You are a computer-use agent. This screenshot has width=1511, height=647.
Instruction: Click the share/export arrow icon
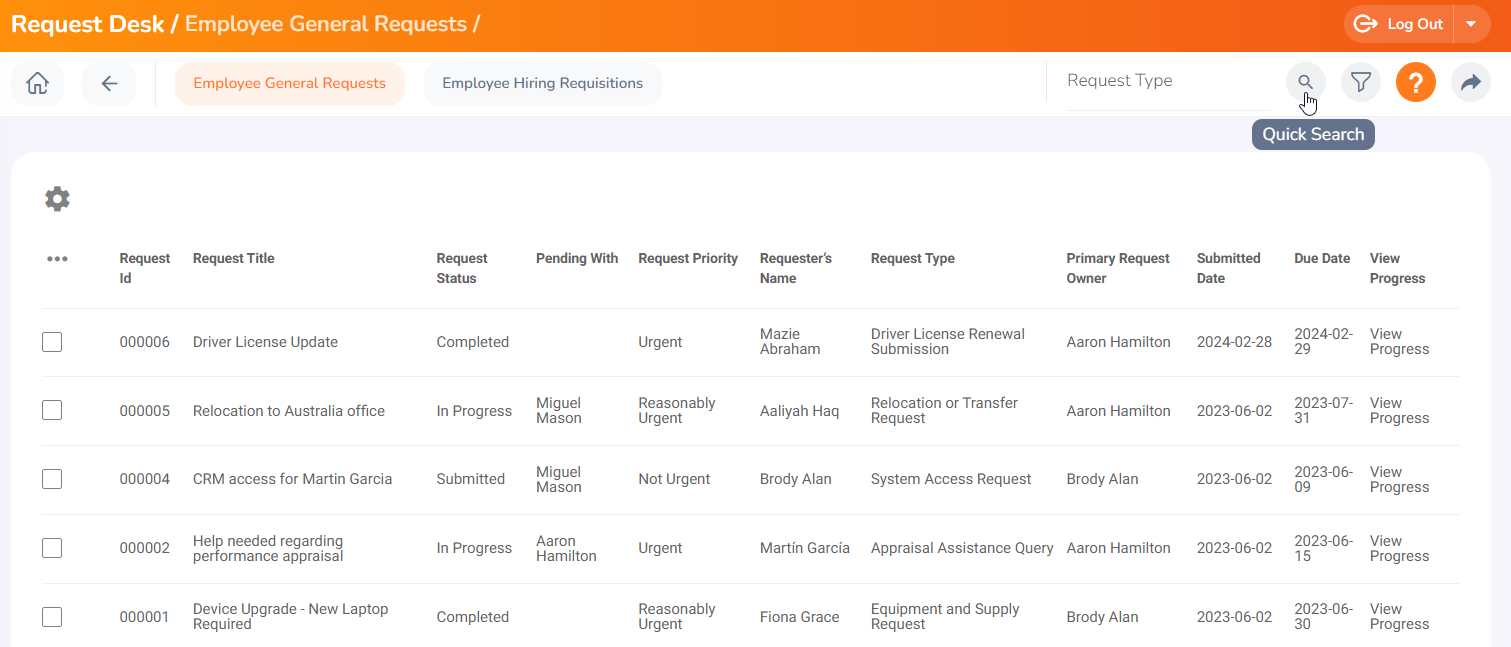click(x=1470, y=82)
